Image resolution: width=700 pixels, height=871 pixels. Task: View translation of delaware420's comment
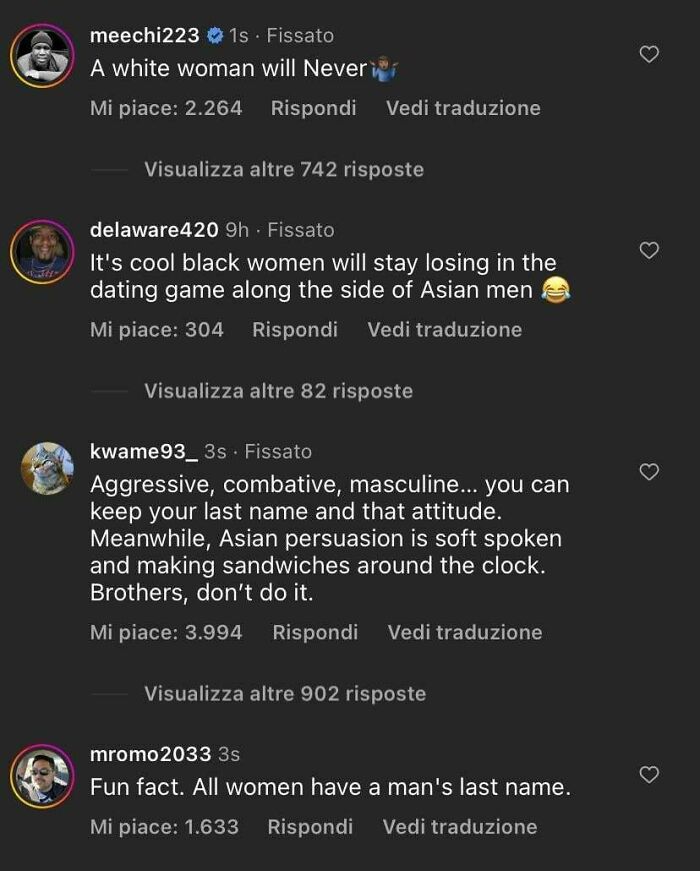tap(446, 329)
